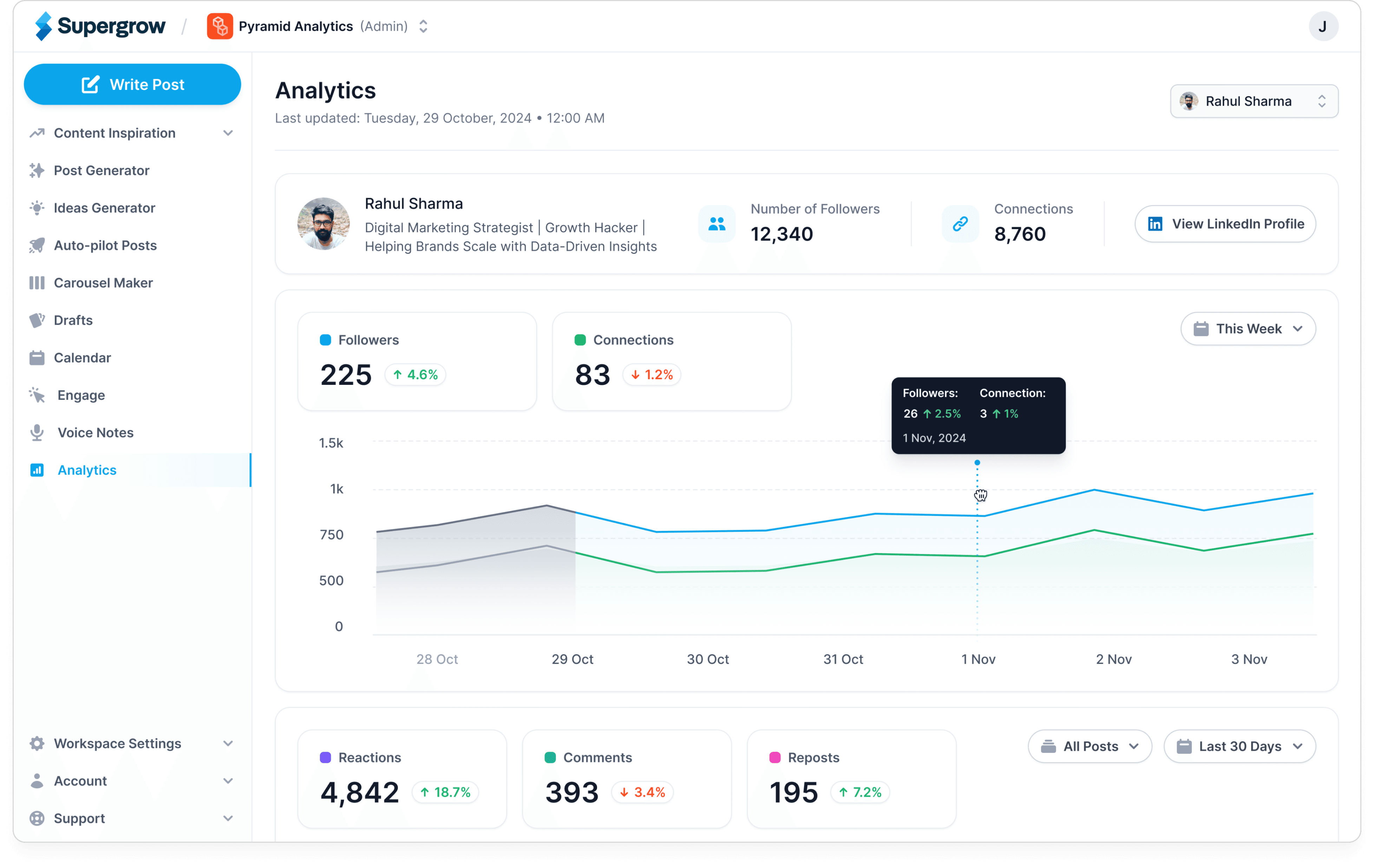Image resolution: width=1374 pixels, height=868 pixels.
Task: Open the Calendar menu item
Action: [82, 357]
